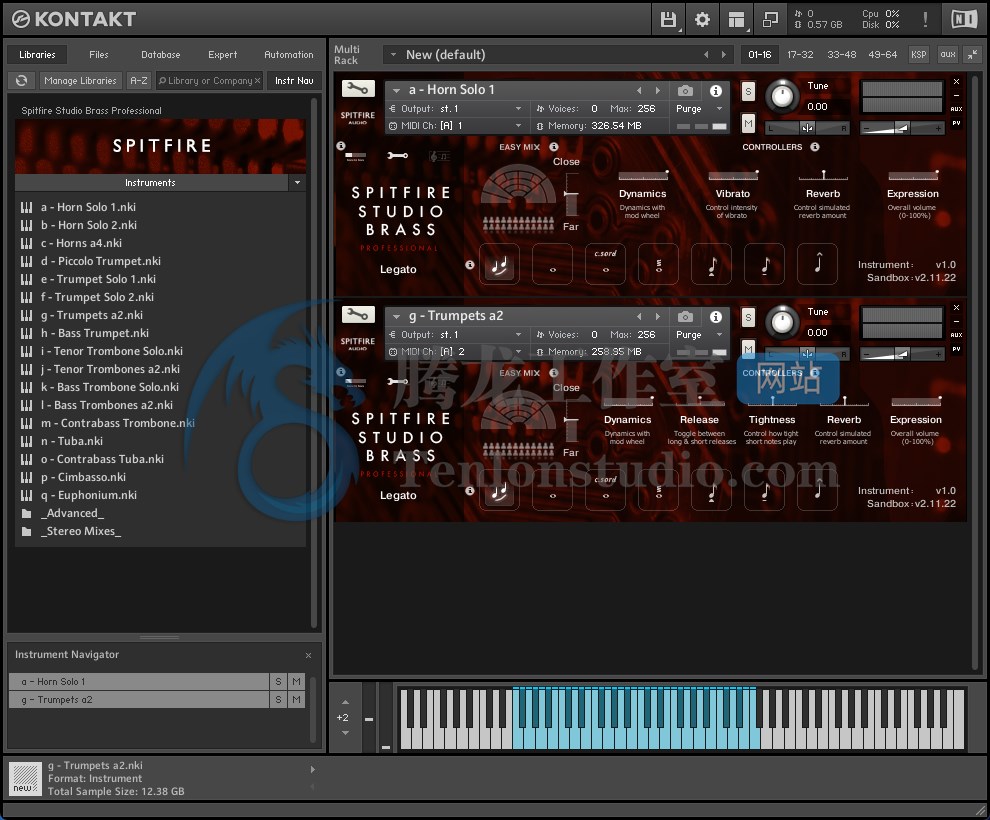Mute the Trumpets a2 instrument
This screenshot has width=990, height=820.
[x=748, y=348]
